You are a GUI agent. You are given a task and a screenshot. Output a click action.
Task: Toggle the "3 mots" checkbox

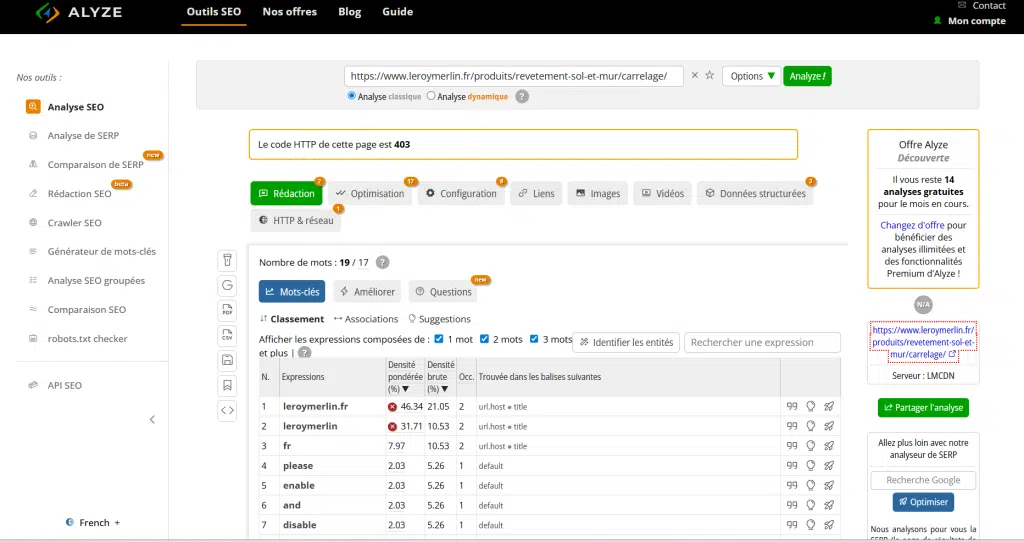coord(534,339)
